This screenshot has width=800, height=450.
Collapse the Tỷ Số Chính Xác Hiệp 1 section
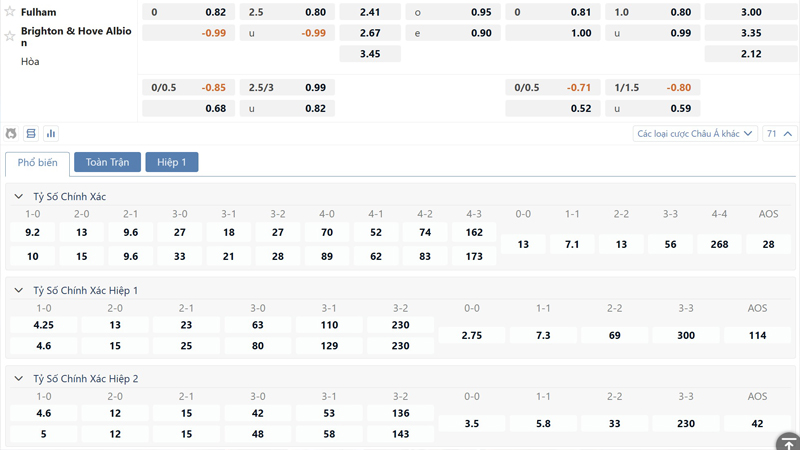[19, 290]
